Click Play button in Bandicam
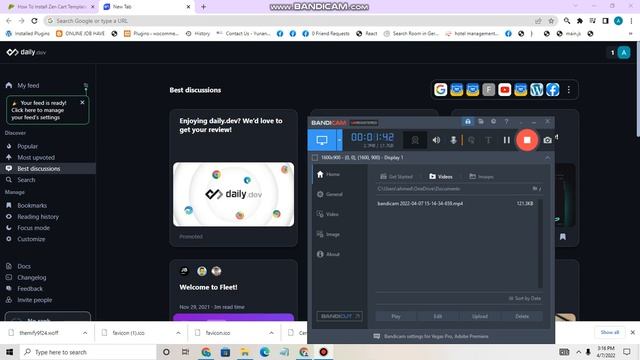Viewport: 640px width, 360px height. [396, 316]
